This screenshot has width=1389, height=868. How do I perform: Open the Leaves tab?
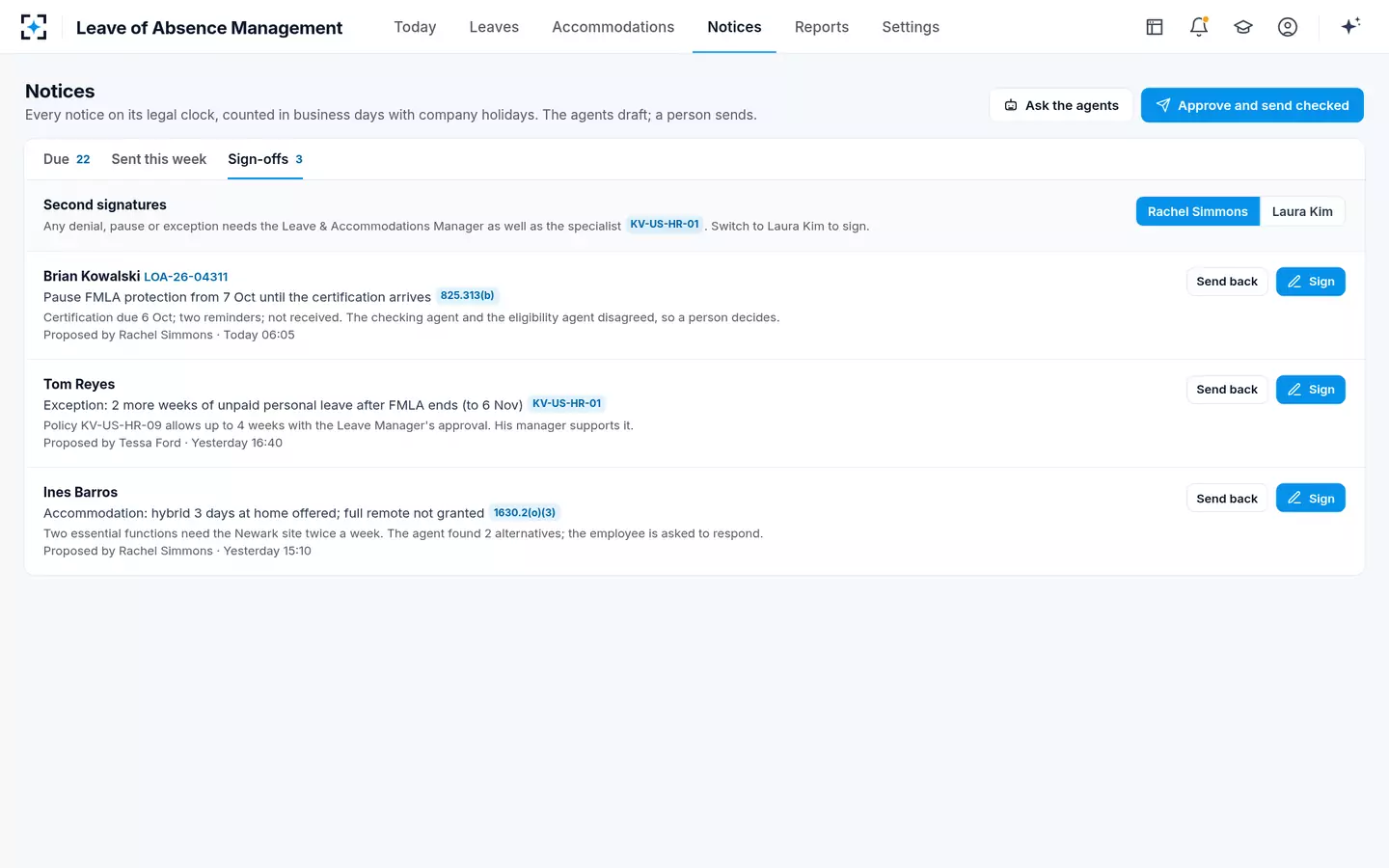[x=494, y=27]
